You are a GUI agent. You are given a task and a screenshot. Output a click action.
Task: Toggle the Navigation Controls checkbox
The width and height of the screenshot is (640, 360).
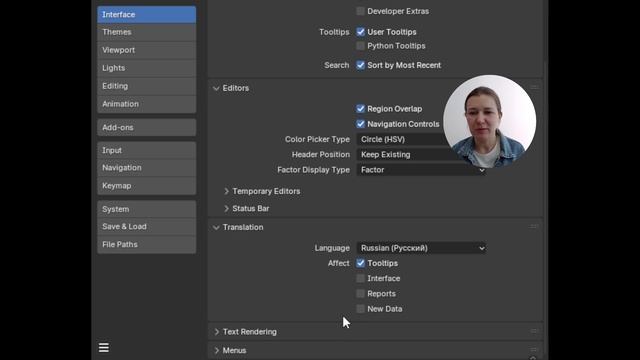pyautogui.click(x=360, y=124)
